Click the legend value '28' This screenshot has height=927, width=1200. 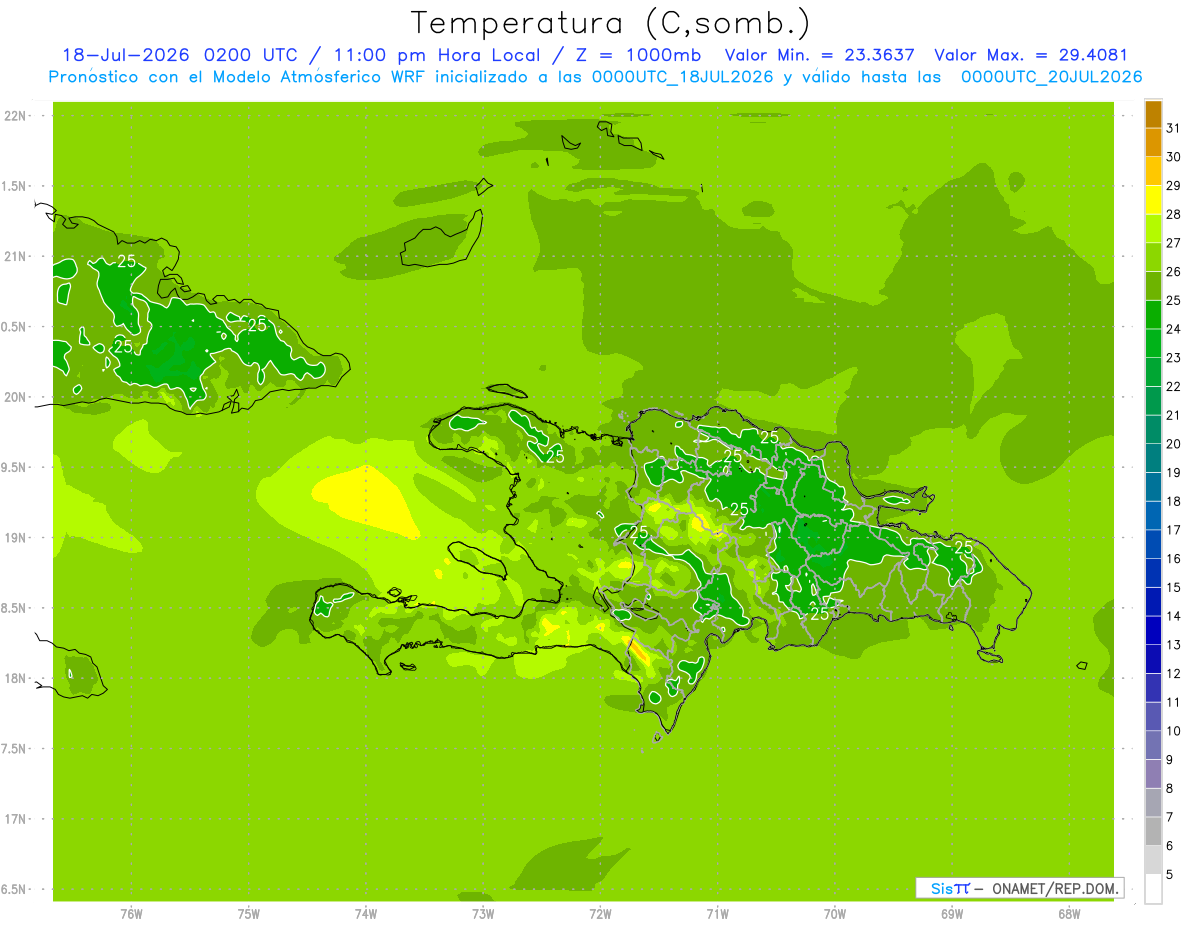(1173, 214)
